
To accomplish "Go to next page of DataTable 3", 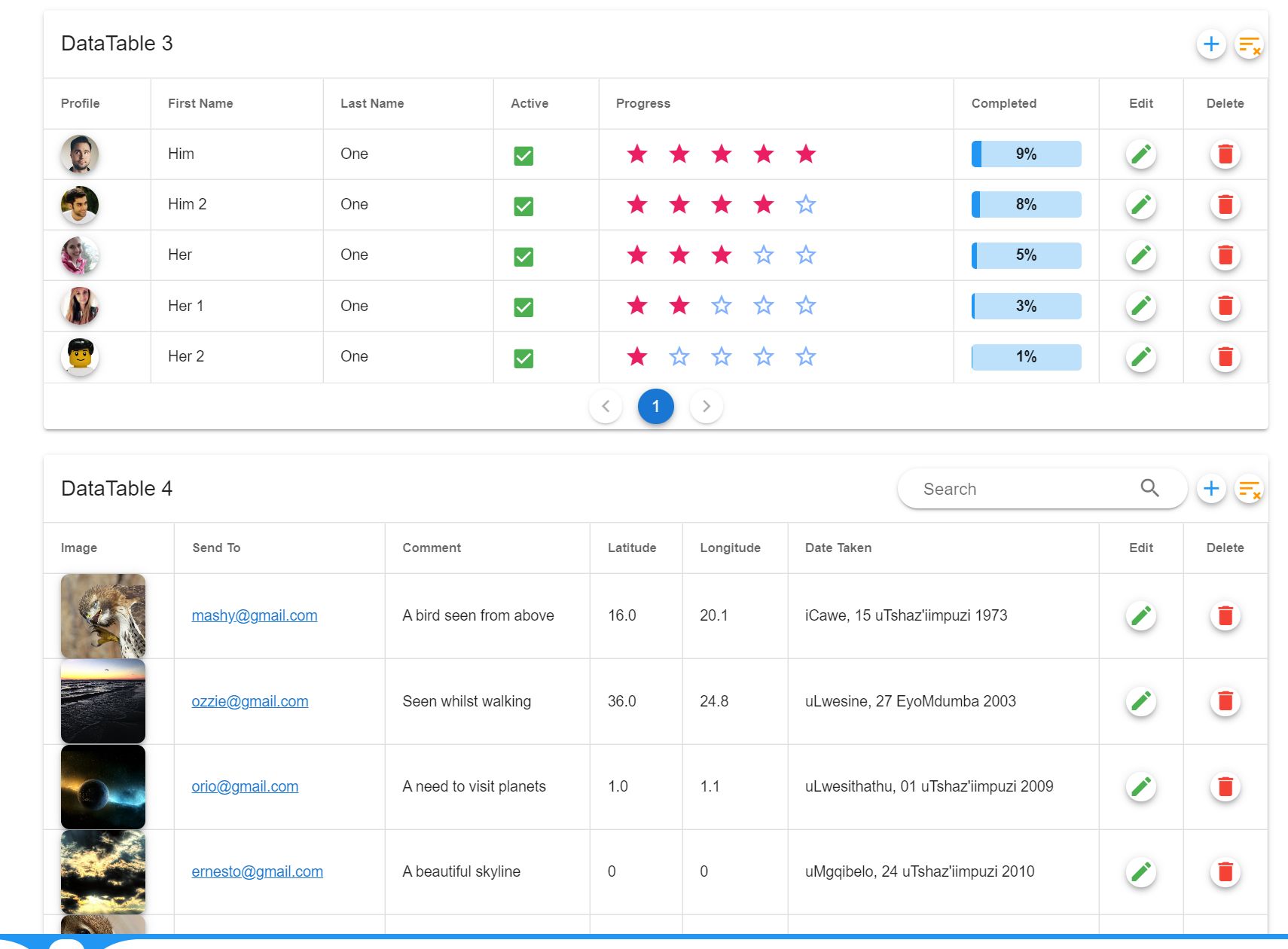I will click(x=707, y=407).
